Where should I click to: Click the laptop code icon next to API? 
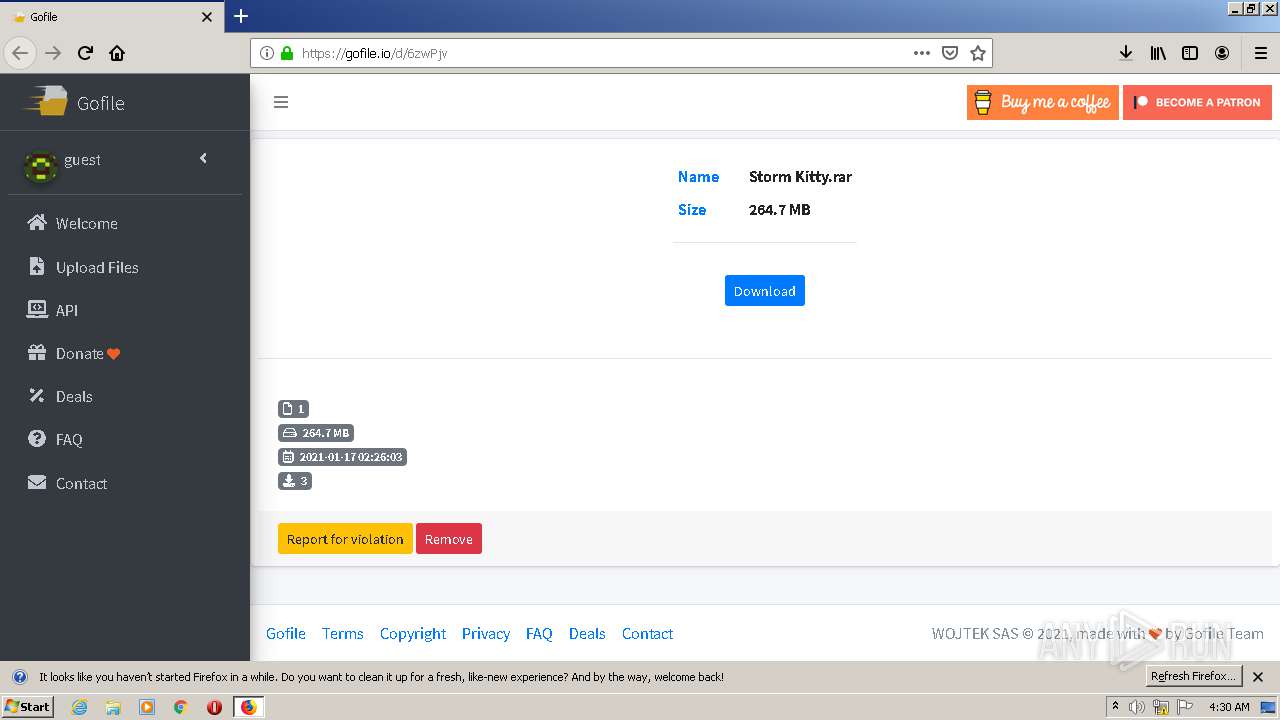pos(37,310)
